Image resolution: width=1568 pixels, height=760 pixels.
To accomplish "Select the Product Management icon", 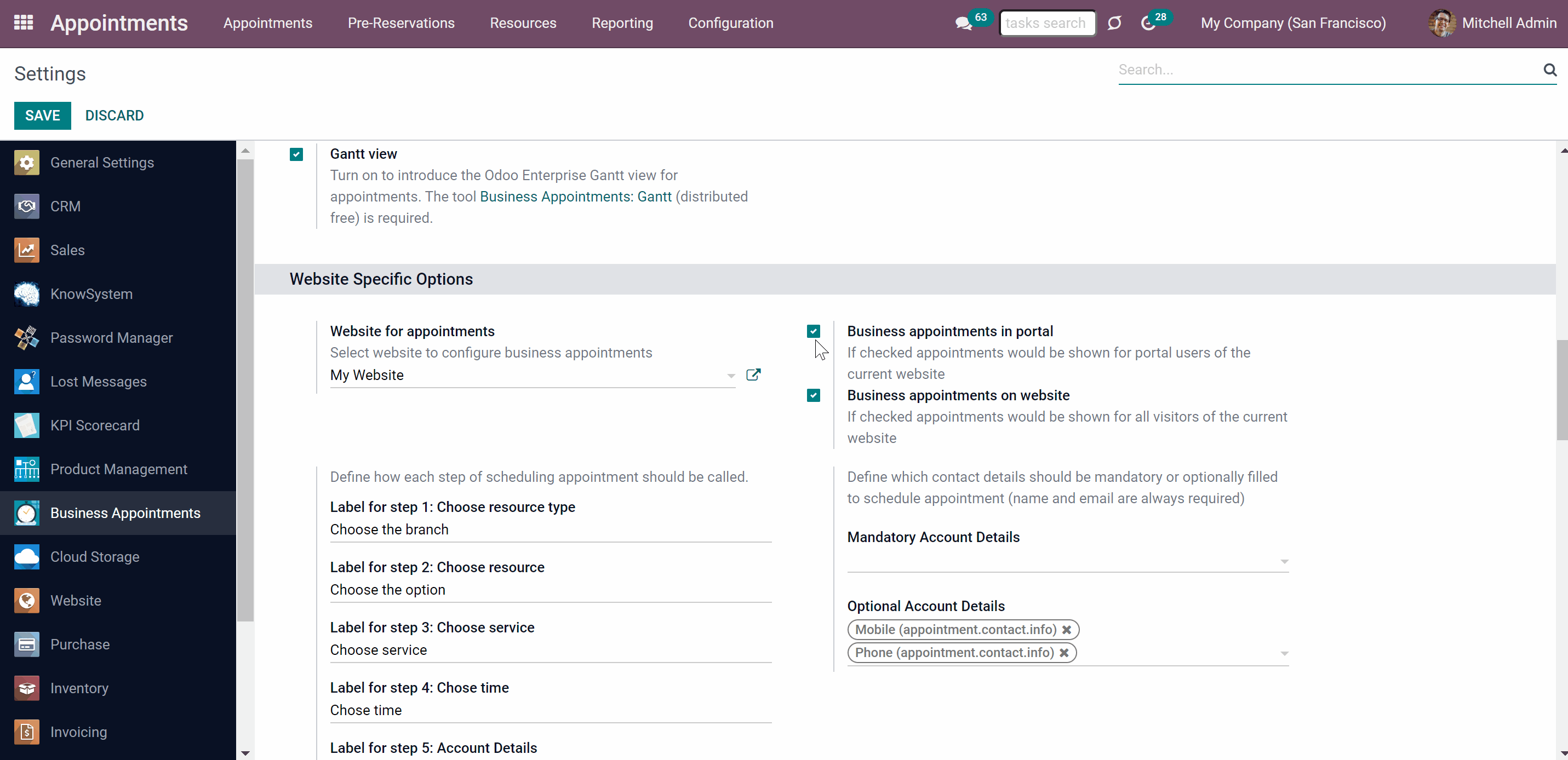I will pyautogui.click(x=27, y=469).
